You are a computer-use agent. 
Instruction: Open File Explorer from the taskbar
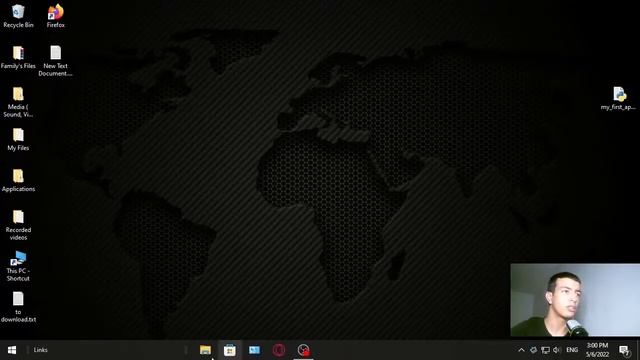[x=205, y=350]
